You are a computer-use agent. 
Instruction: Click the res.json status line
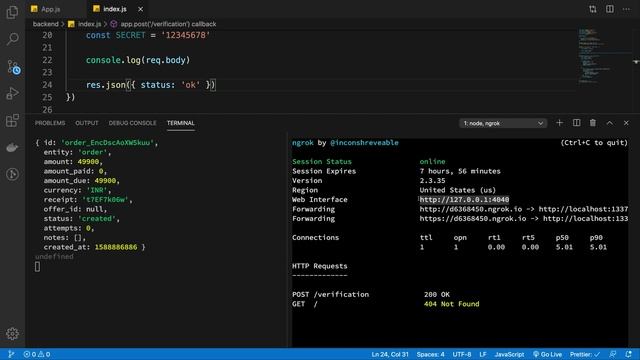coord(151,85)
